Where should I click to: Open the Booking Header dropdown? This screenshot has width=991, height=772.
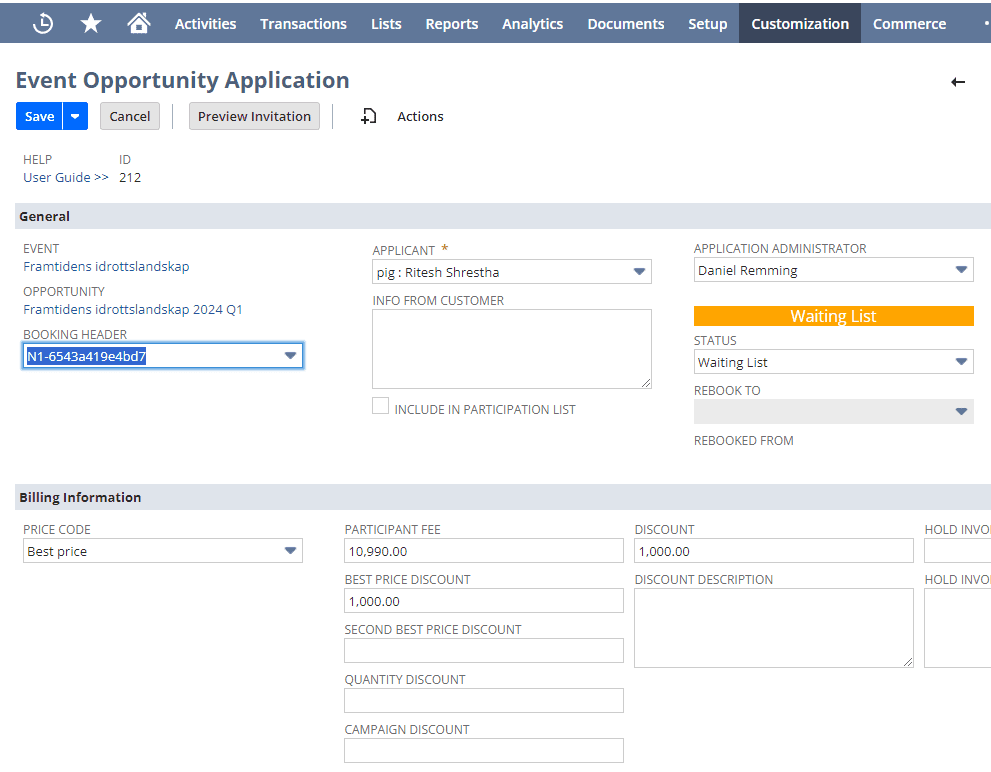pos(290,355)
